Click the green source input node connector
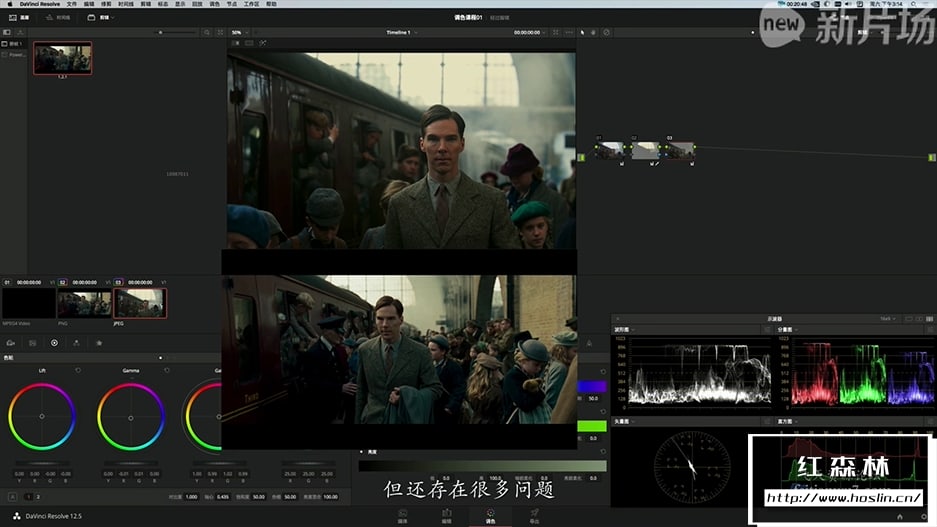 (x=581, y=157)
